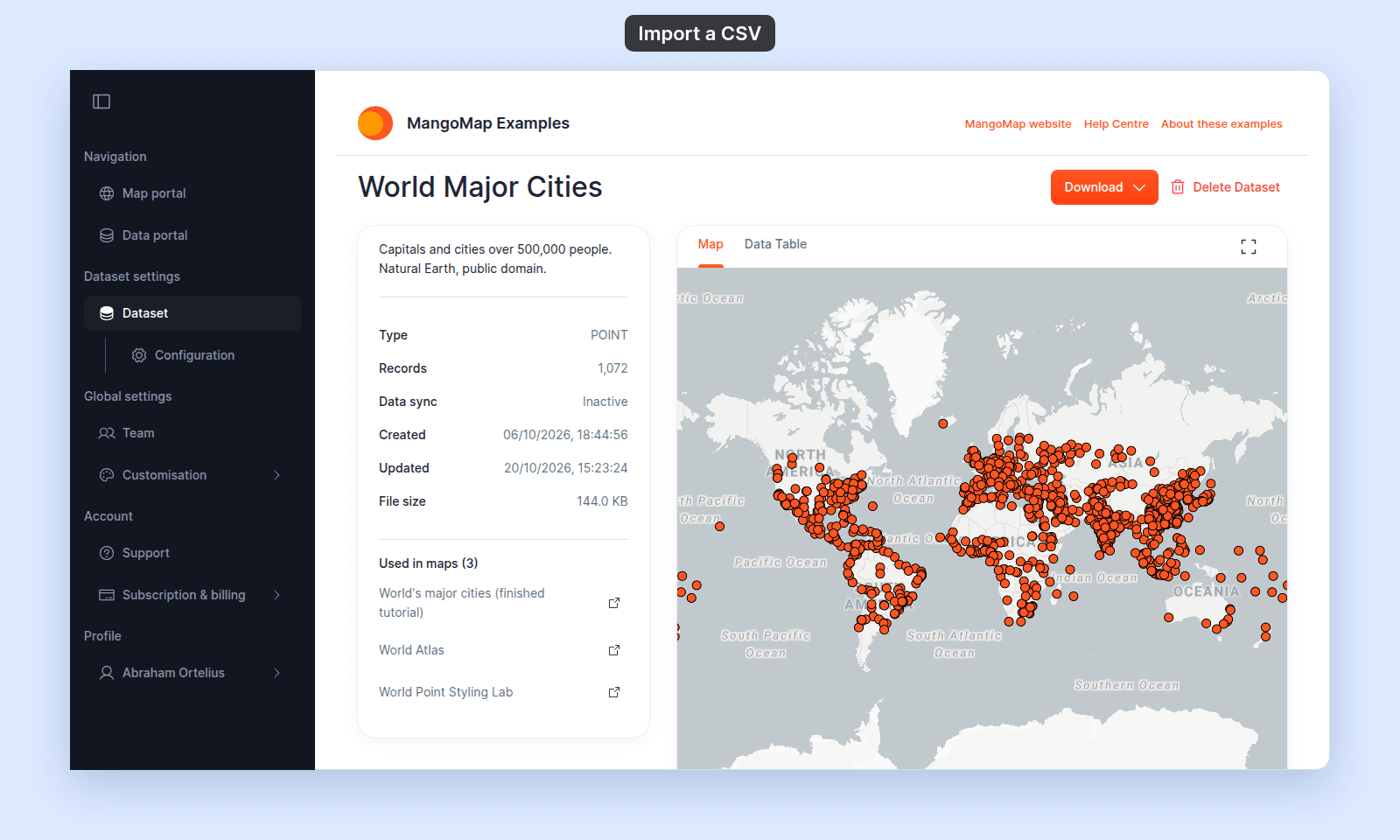This screenshot has height=840, width=1400.
Task: Click the Data portal database icon
Action: pyautogui.click(x=107, y=235)
